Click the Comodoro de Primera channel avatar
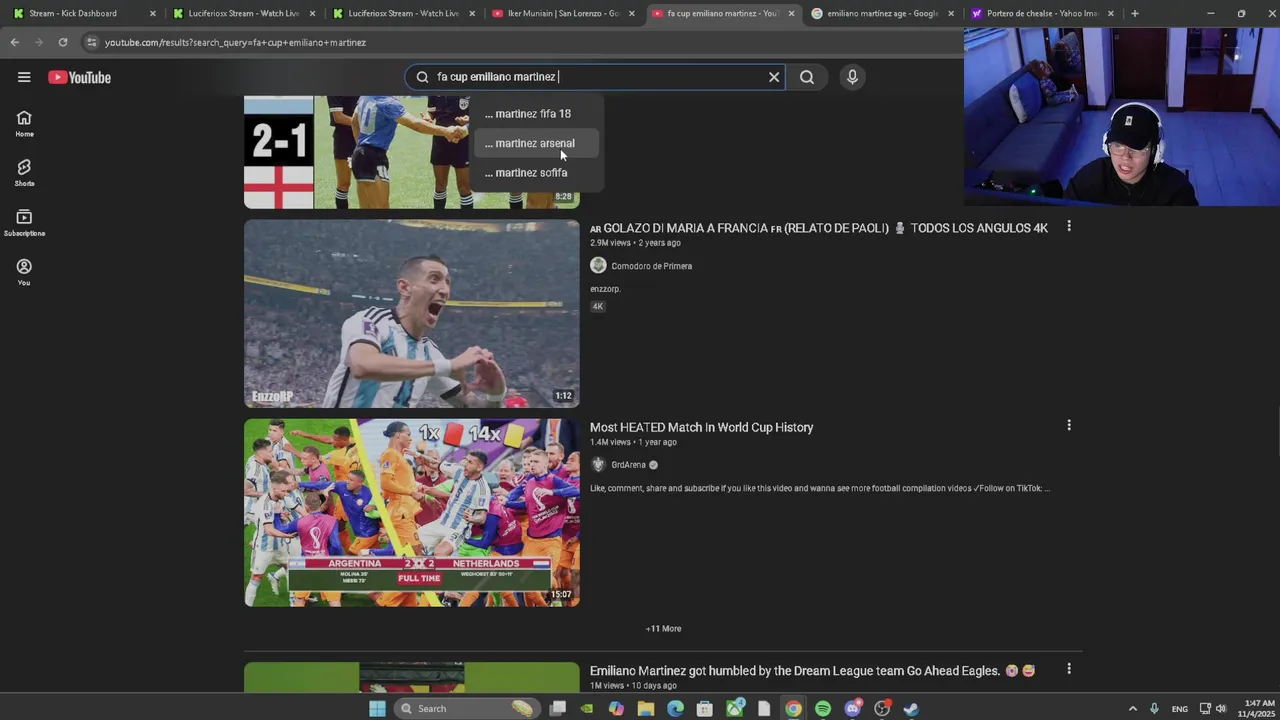Viewport: 1280px width, 720px height. coord(598,265)
